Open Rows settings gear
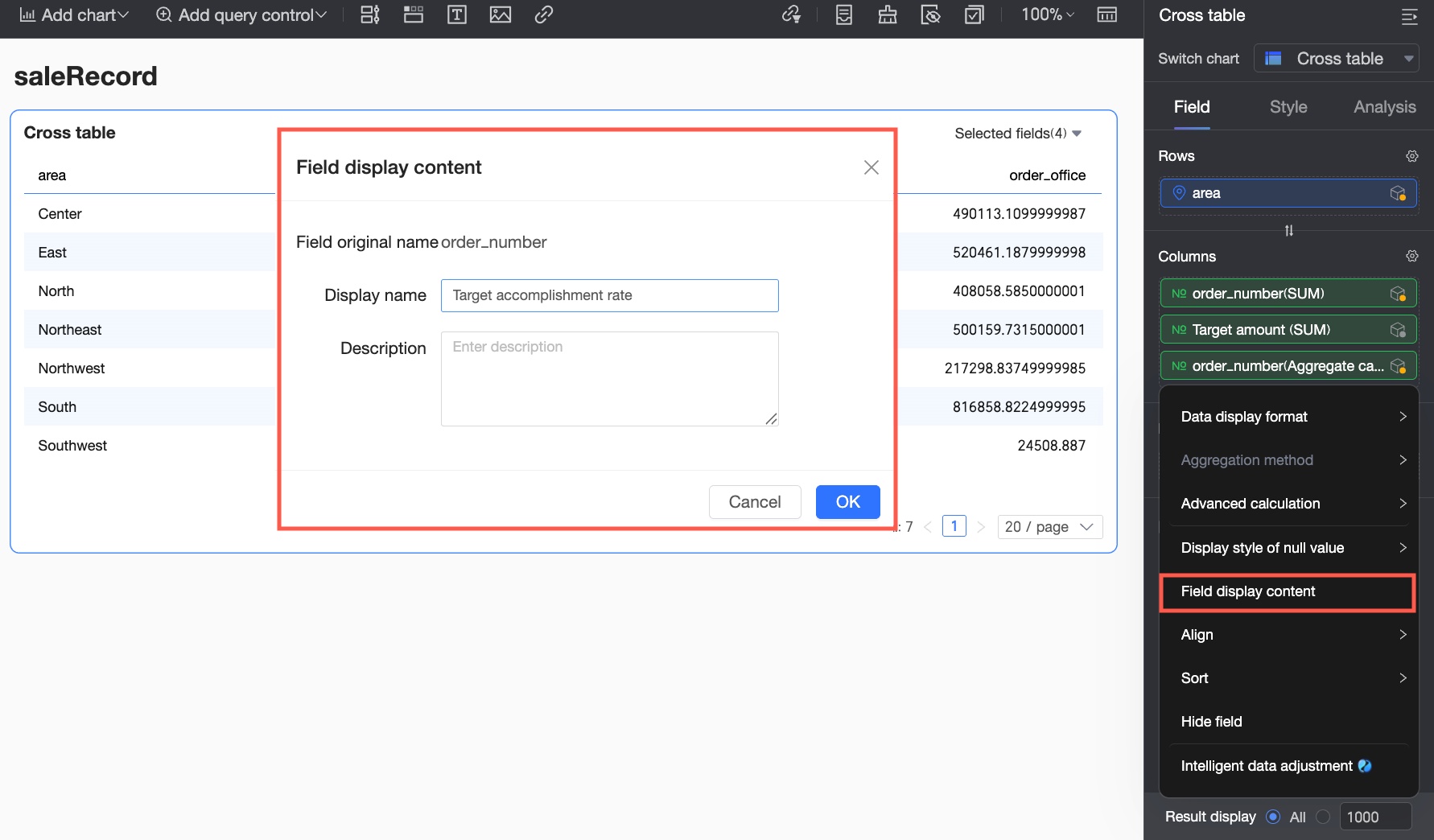Screen dimensions: 1434x840 point(1412,156)
